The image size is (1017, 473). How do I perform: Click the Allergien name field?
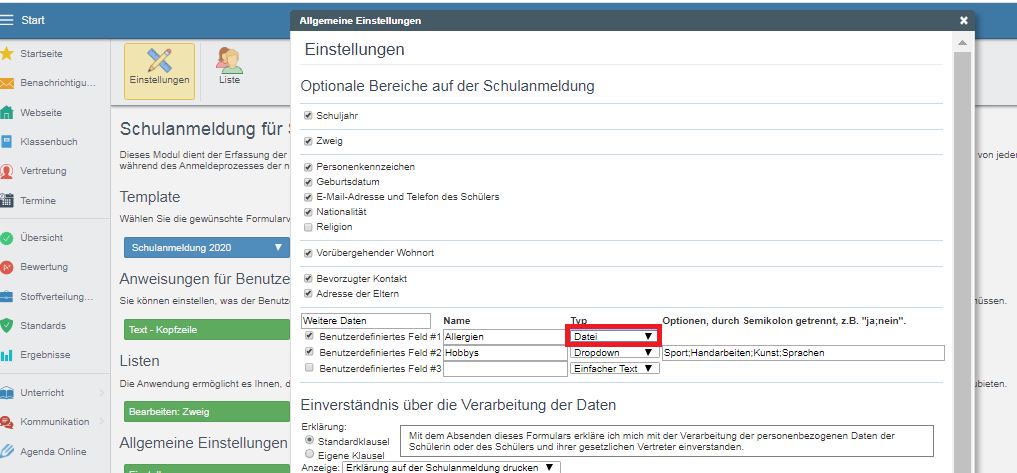(505, 337)
